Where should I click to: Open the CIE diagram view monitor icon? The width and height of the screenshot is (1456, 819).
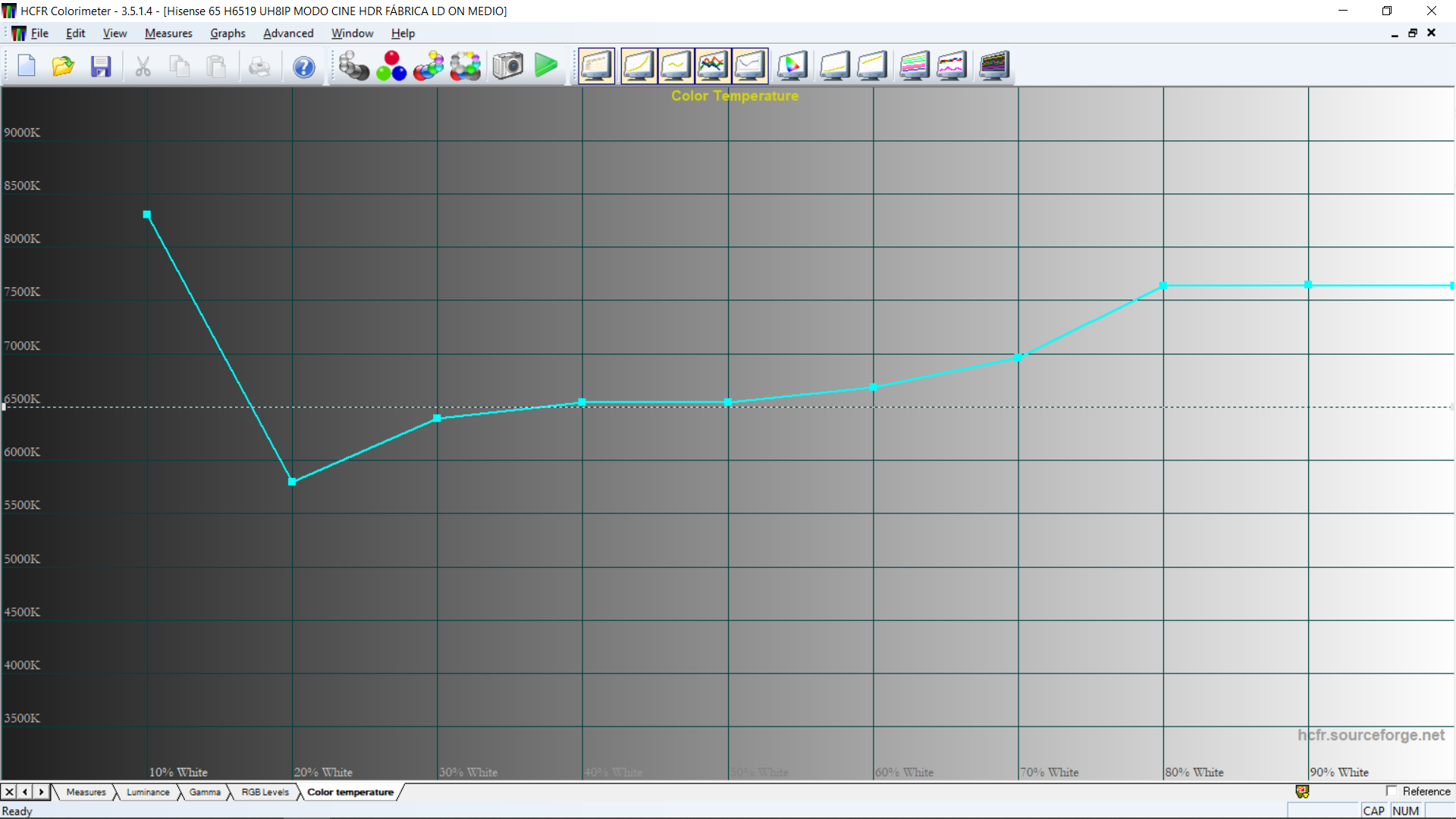(x=792, y=66)
